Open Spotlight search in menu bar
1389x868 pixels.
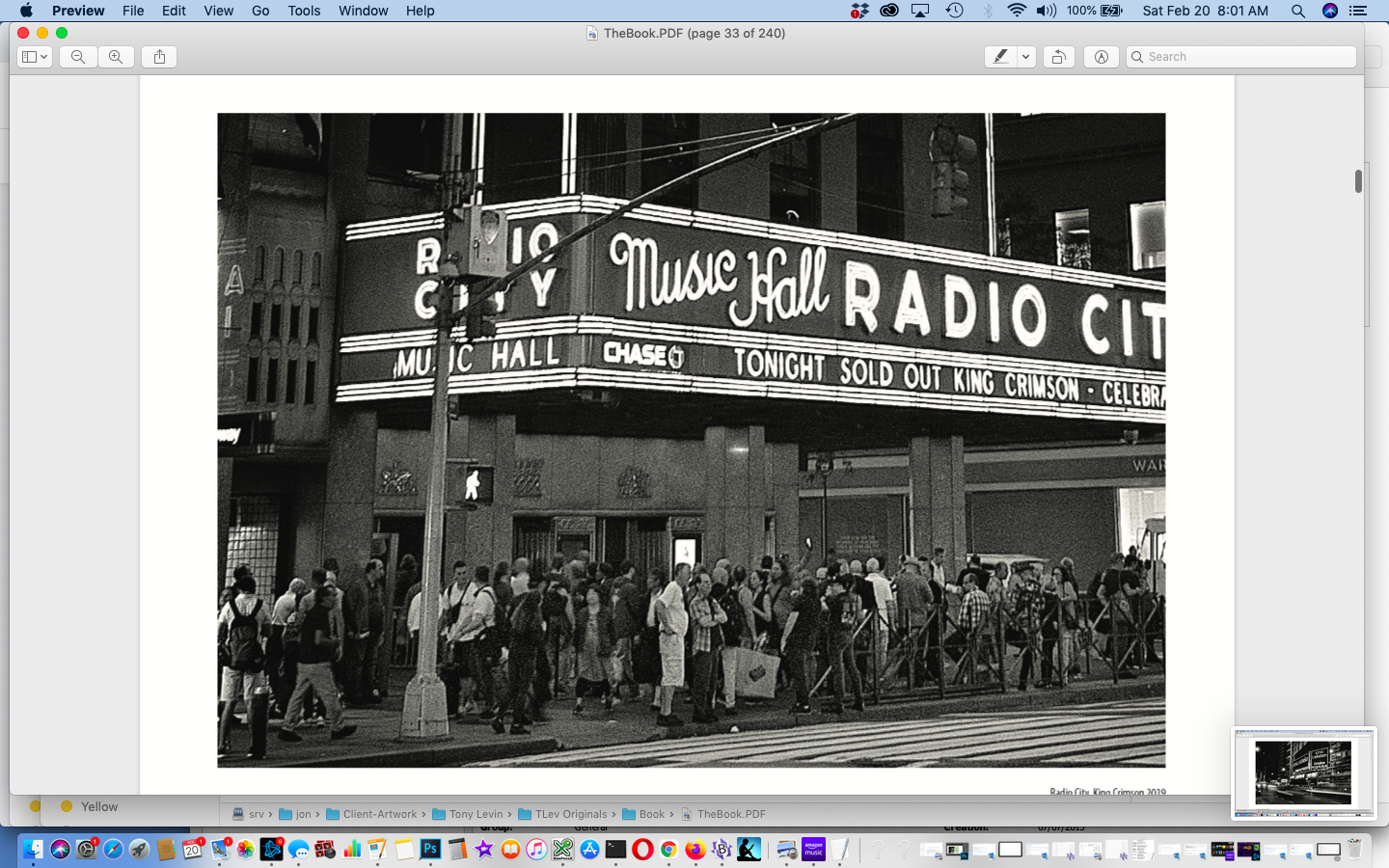pos(1298,11)
